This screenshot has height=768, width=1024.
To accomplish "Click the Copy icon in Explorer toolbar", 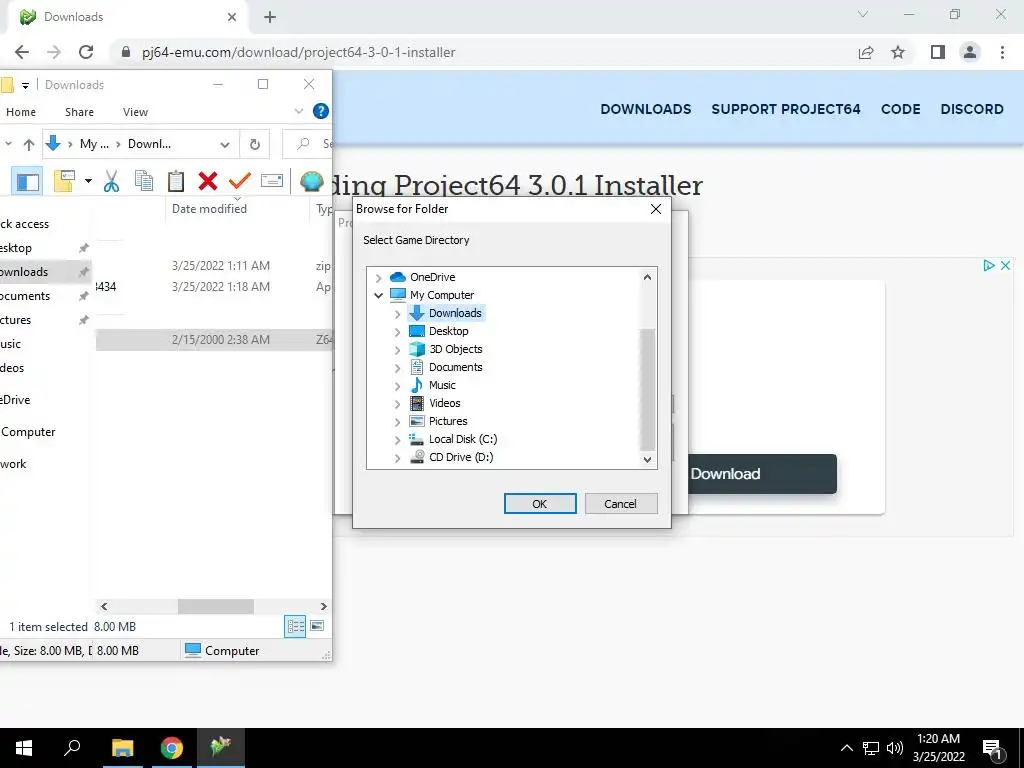I will [x=144, y=181].
